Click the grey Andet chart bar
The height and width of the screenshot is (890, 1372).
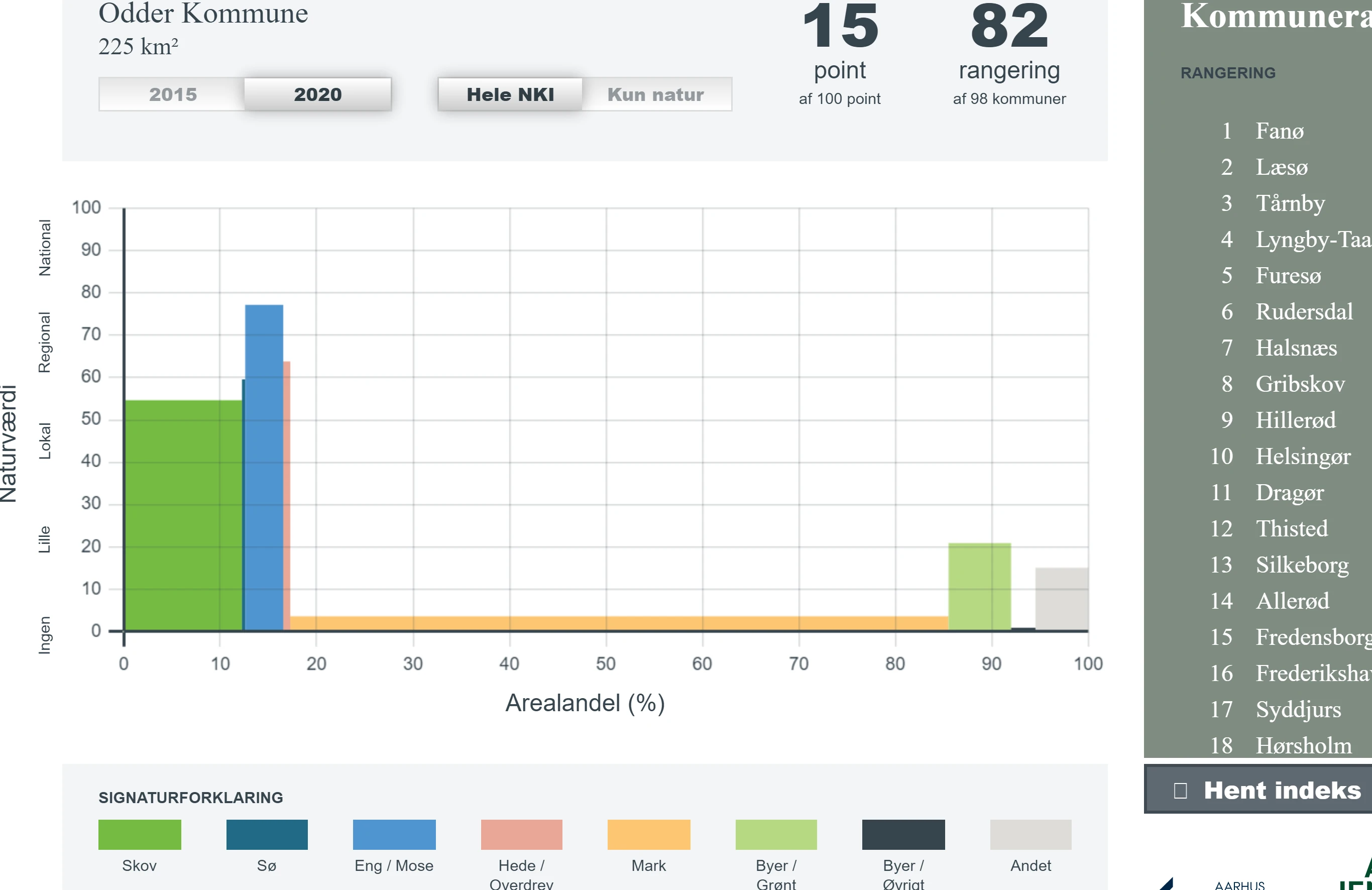pos(1062,600)
